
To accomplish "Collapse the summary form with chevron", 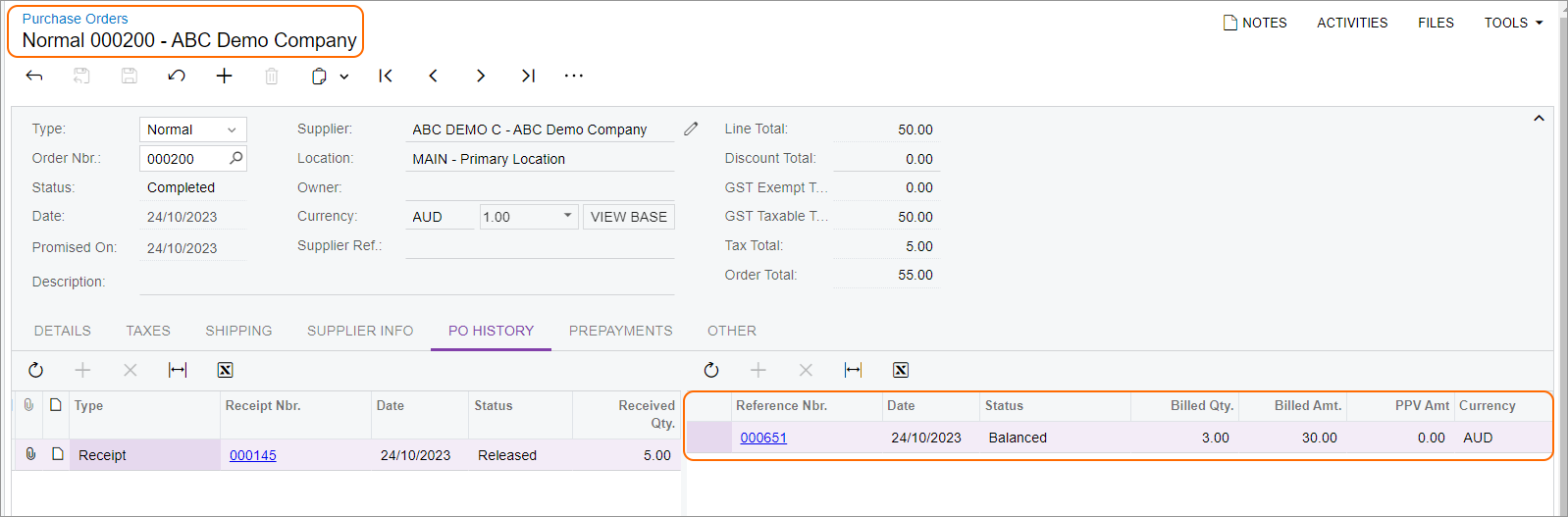I will [1539, 118].
